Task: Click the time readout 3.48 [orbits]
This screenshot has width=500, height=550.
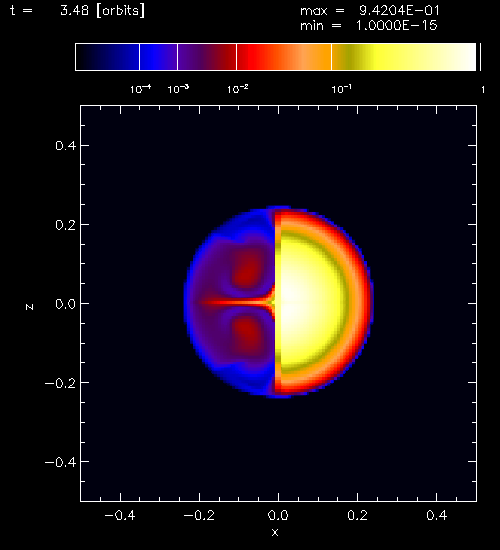Action: click(102, 11)
